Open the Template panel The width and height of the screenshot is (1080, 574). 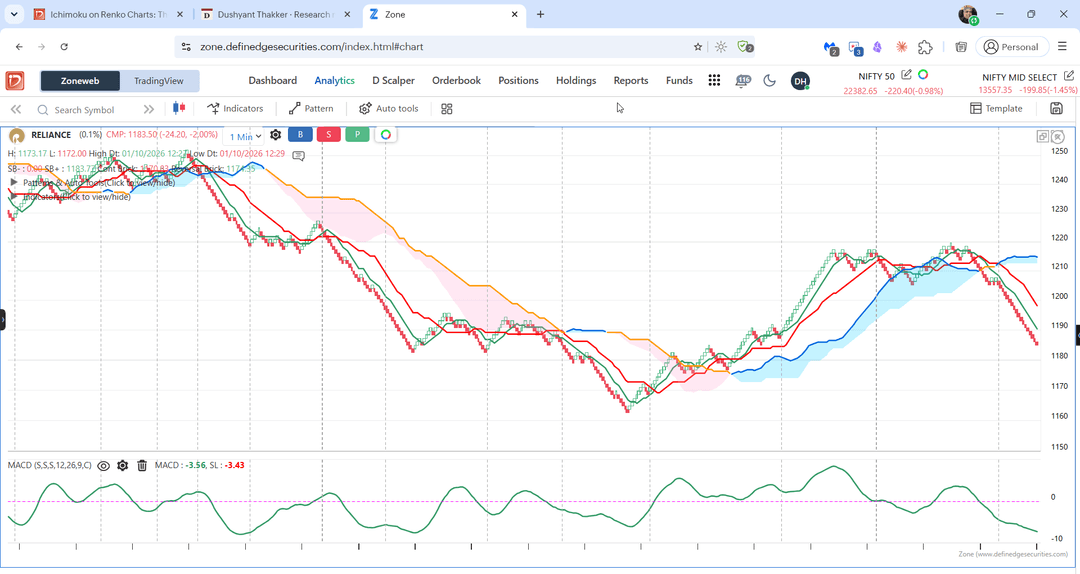[996, 108]
